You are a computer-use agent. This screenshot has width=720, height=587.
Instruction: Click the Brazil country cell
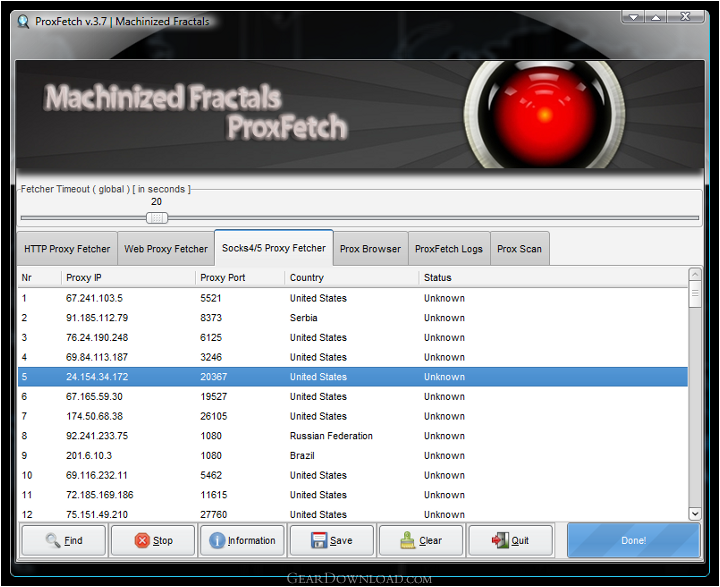302,456
